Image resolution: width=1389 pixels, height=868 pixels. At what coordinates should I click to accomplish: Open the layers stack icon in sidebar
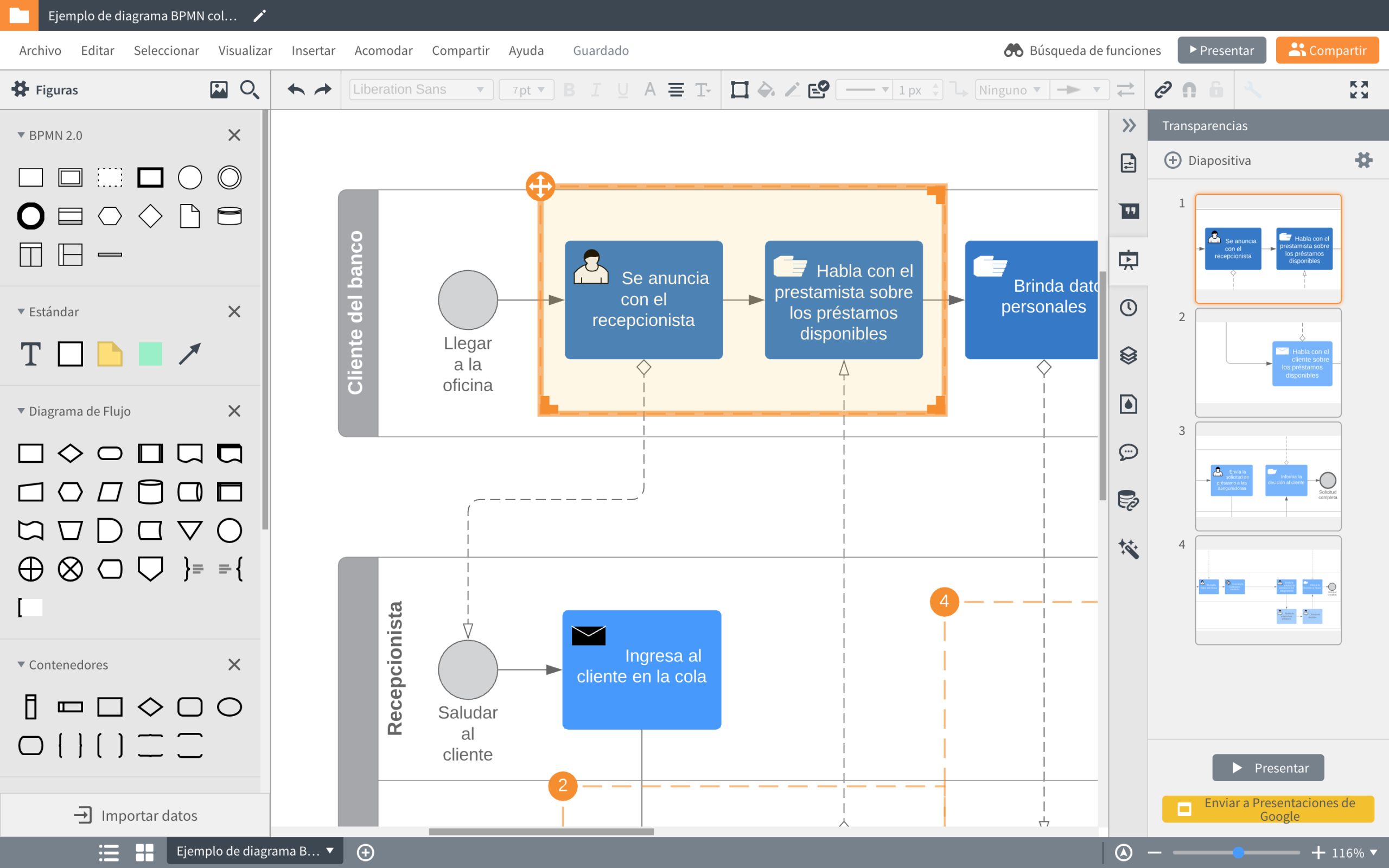(x=1129, y=356)
